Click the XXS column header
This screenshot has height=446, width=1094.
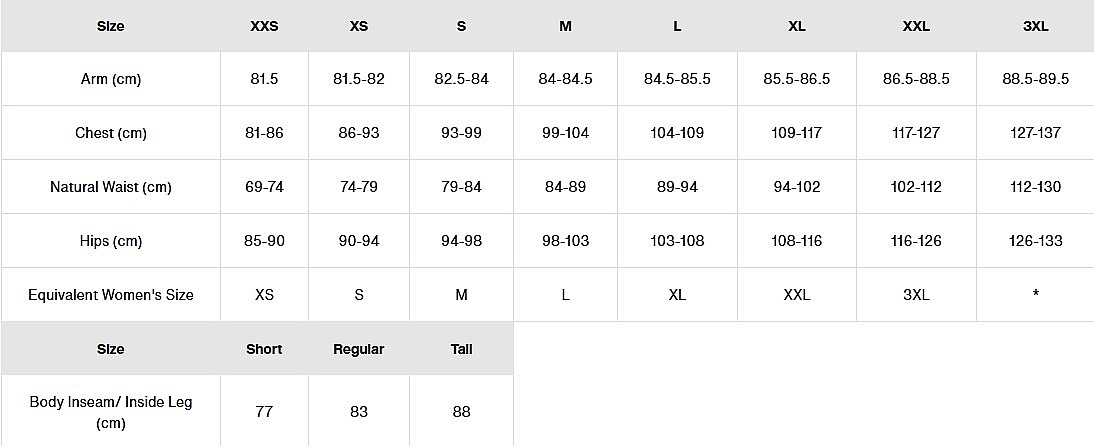pyautogui.click(x=264, y=26)
